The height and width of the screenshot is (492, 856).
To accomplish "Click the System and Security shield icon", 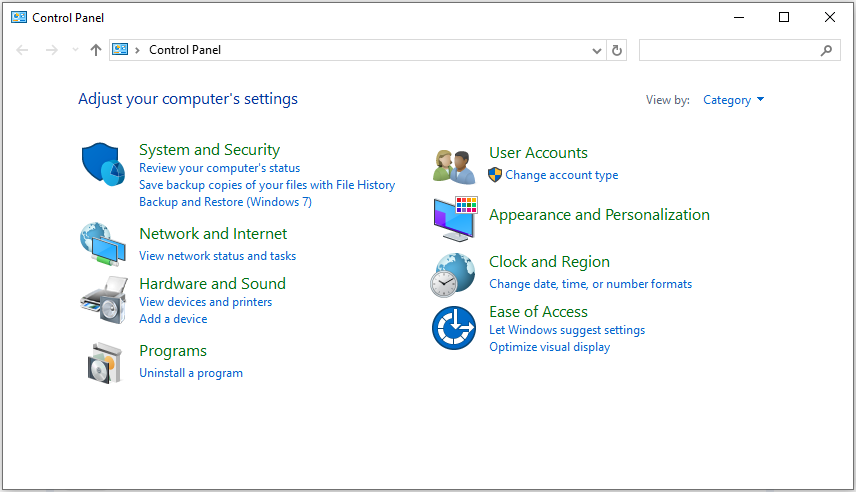I will pyautogui.click(x=102, y=163).
